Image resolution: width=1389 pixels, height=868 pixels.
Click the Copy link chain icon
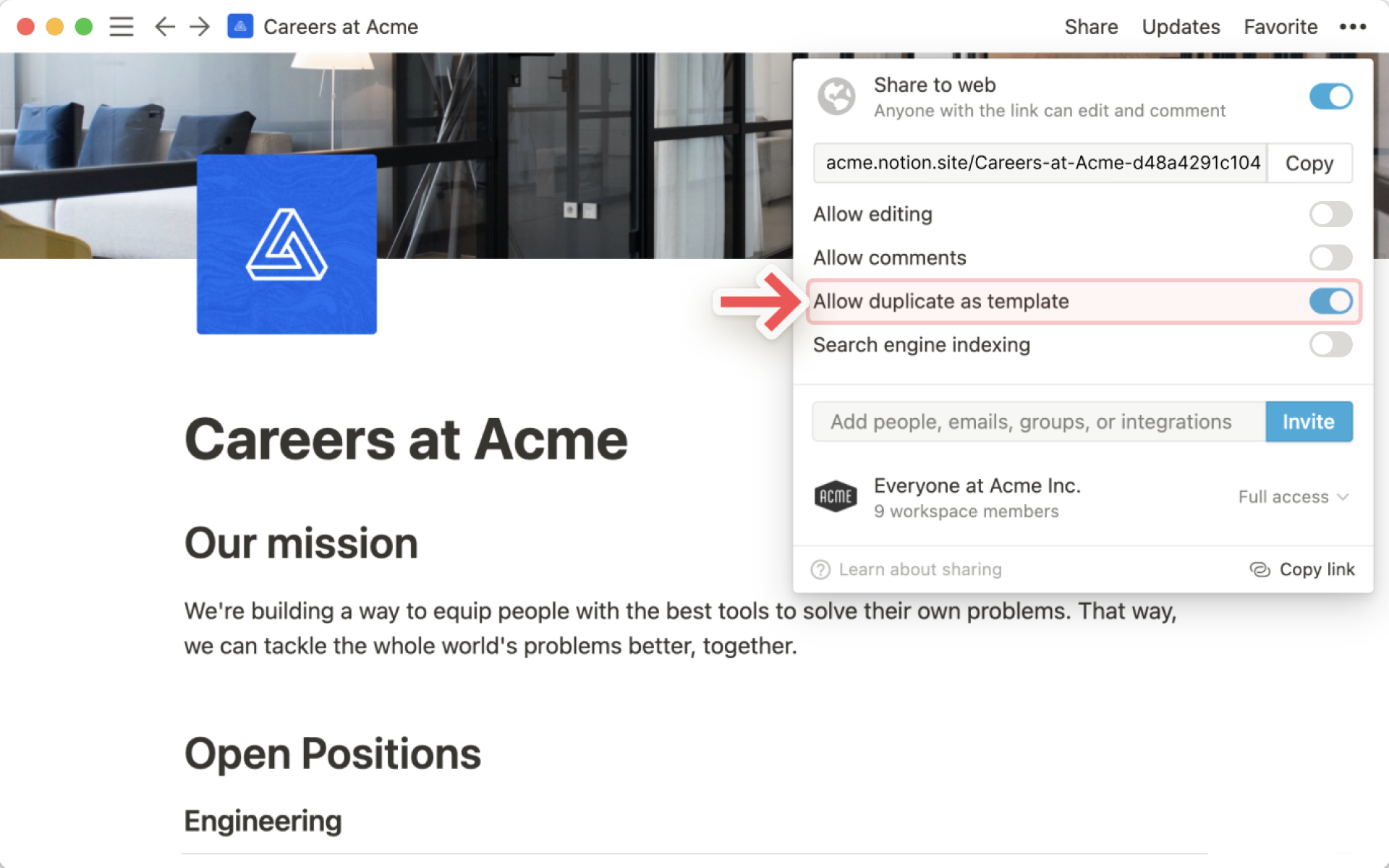coord(1258,569)
